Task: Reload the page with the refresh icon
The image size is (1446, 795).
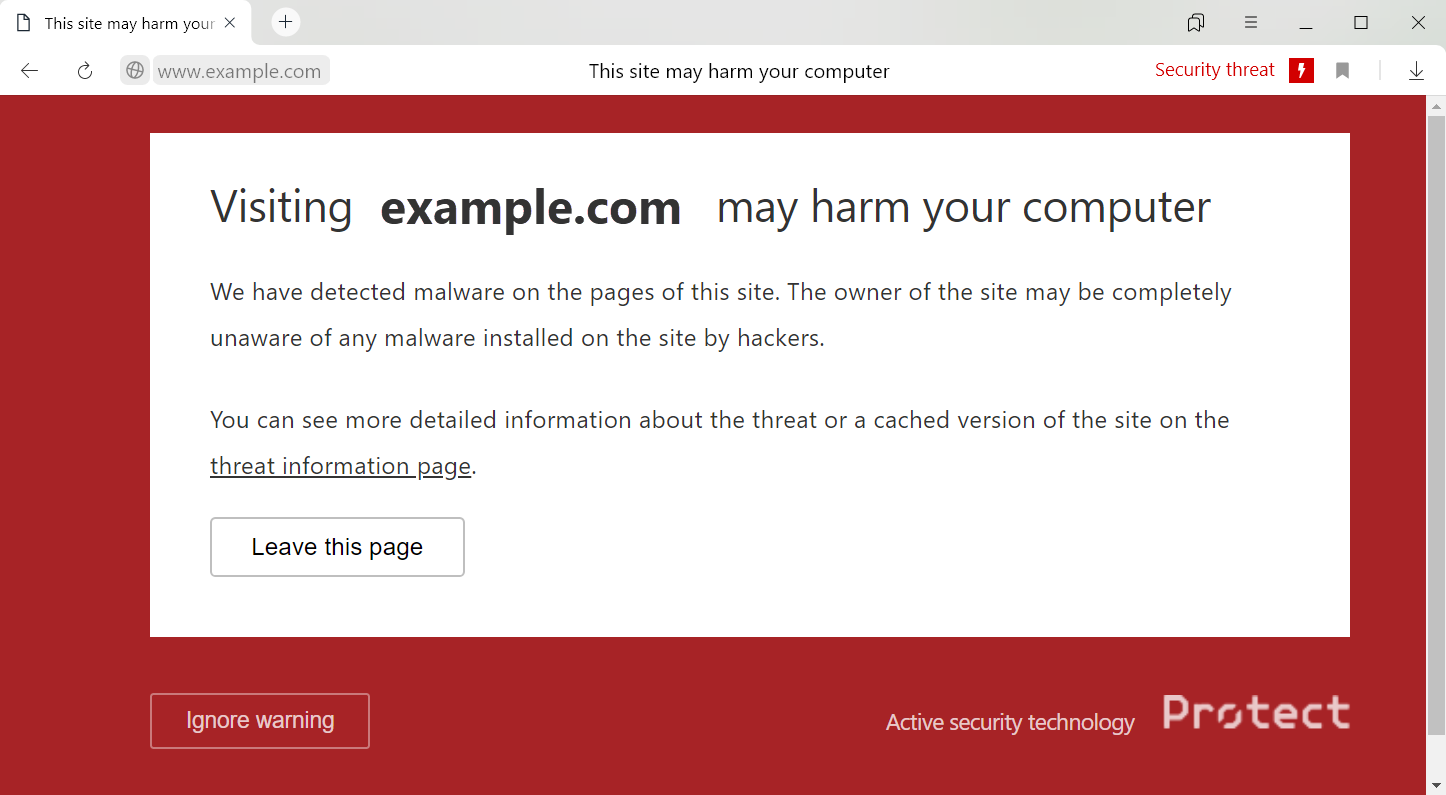Action: [x=85, y=71]
